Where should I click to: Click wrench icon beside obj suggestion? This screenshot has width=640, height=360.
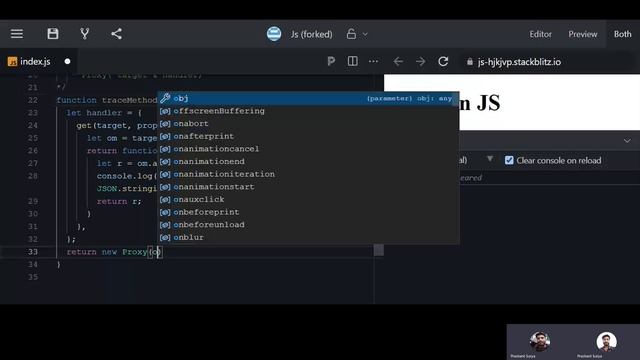[x=165, y=98]
